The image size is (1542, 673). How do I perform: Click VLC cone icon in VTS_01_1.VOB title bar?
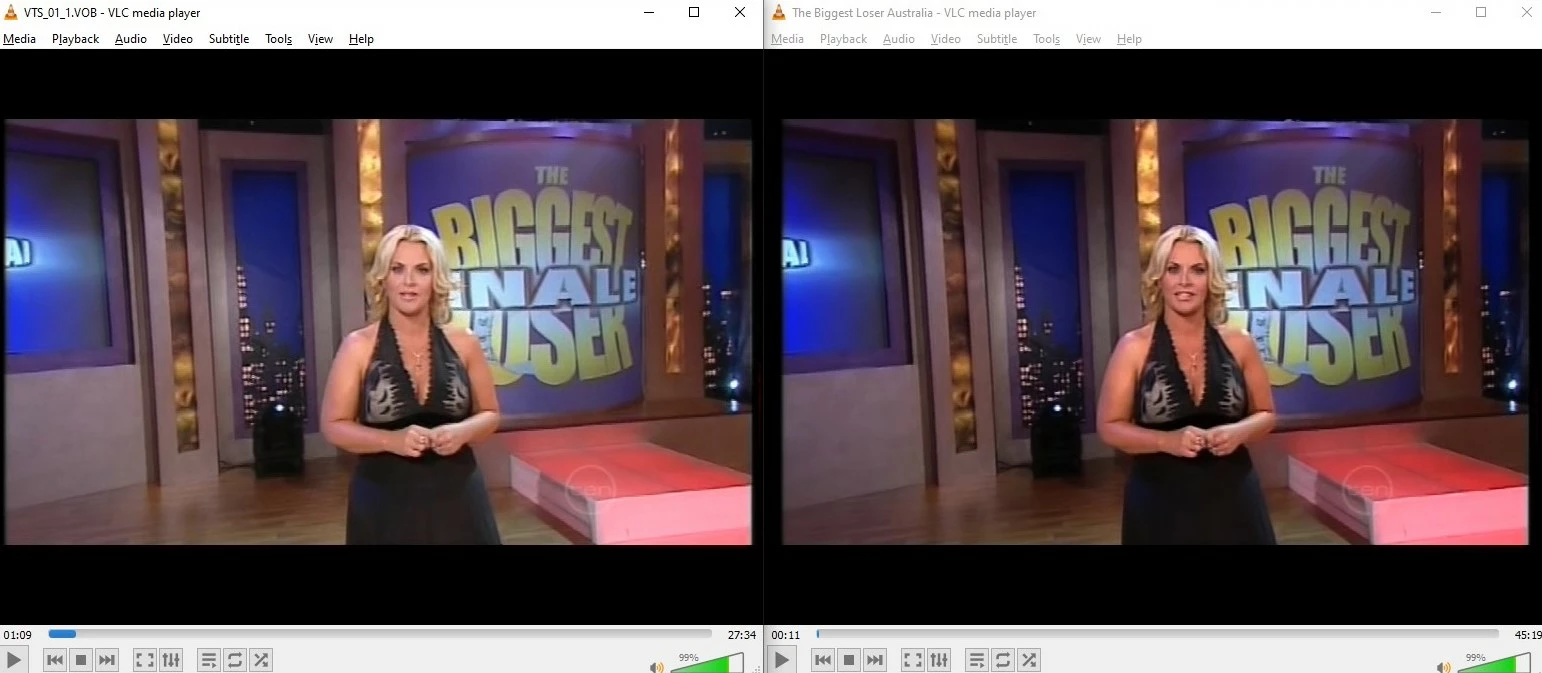(x=11, y=13)
